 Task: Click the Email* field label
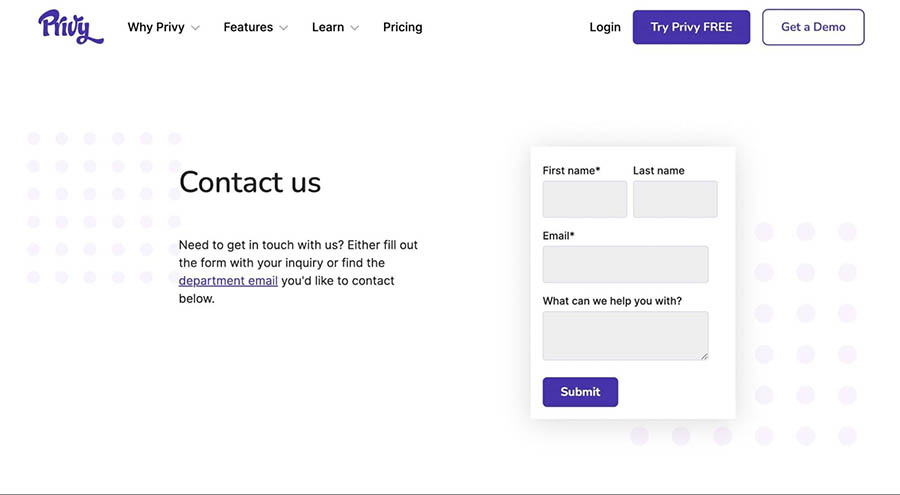tap(558, 236)
